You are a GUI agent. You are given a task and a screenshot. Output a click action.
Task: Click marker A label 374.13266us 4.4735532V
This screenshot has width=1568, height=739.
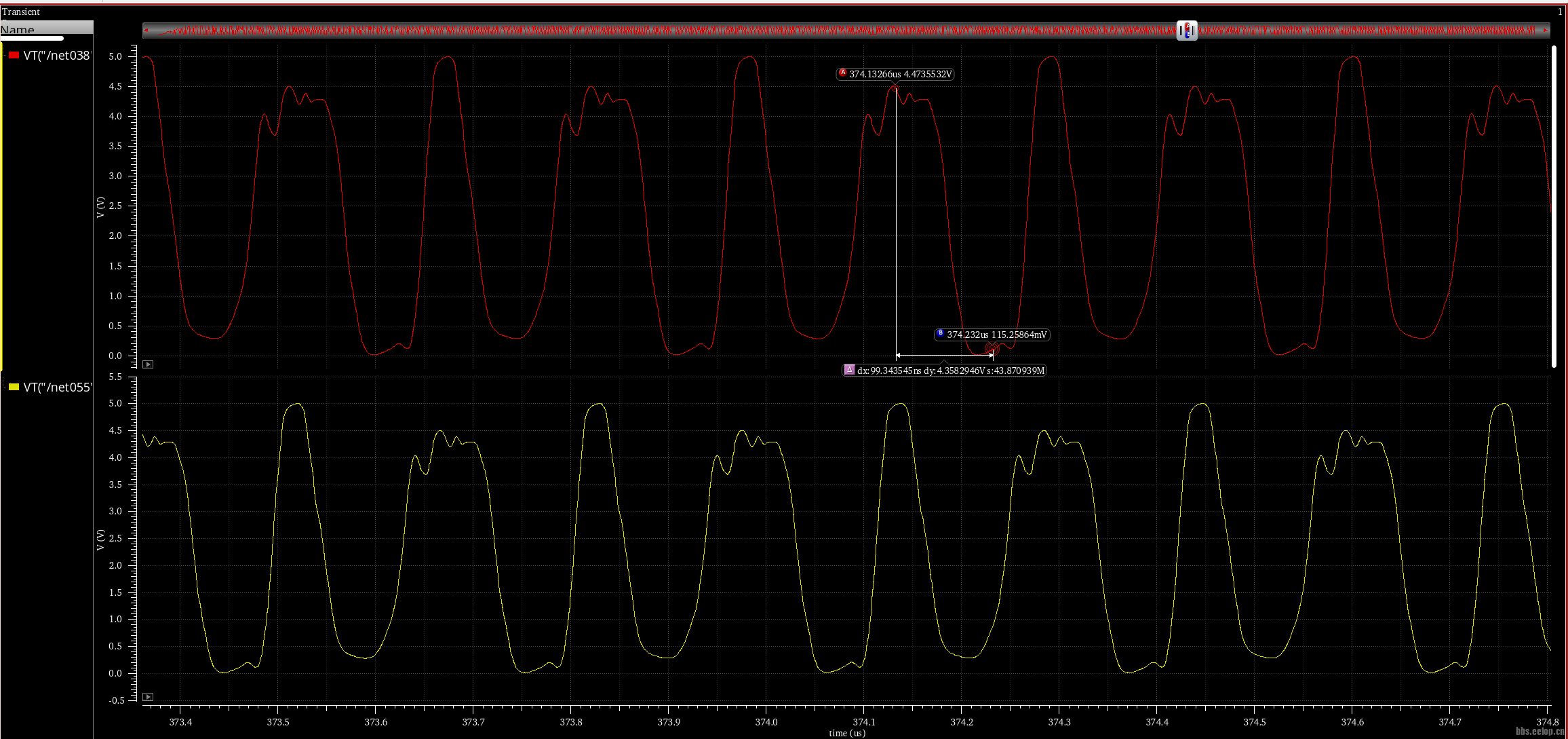coord(895,74)
